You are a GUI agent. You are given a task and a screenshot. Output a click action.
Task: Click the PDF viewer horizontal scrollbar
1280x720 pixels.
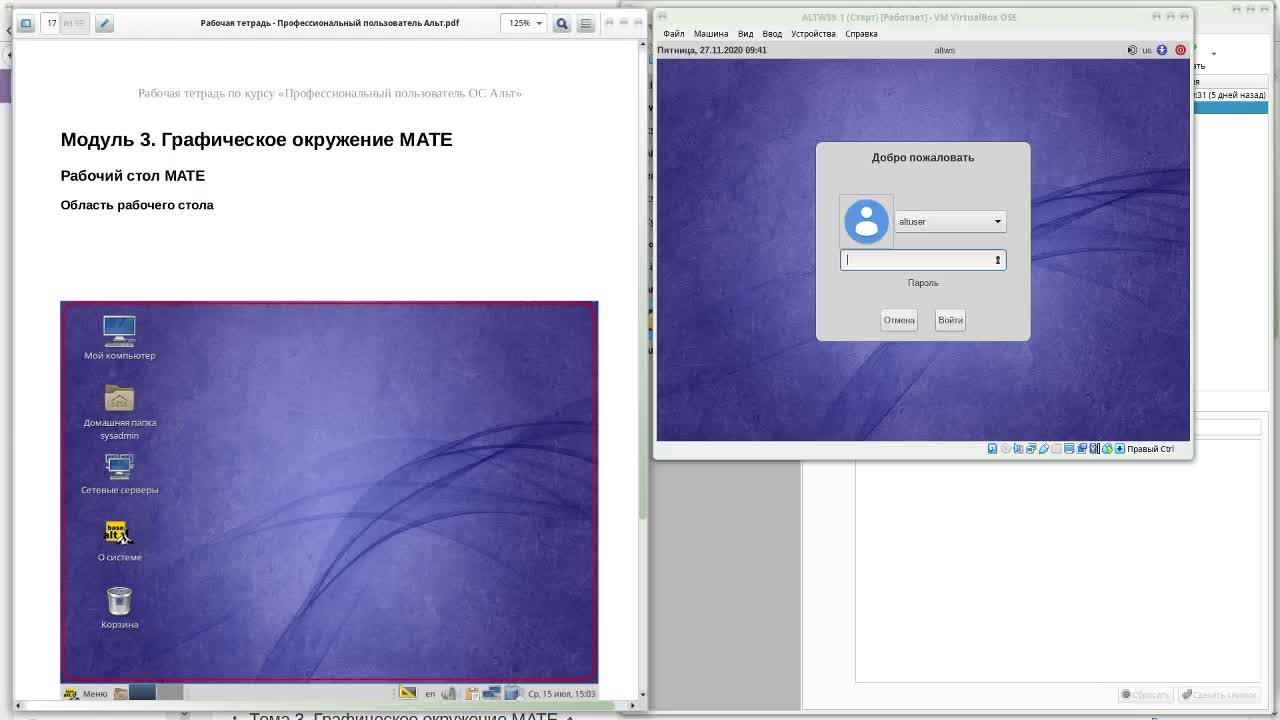coord(320,705)
